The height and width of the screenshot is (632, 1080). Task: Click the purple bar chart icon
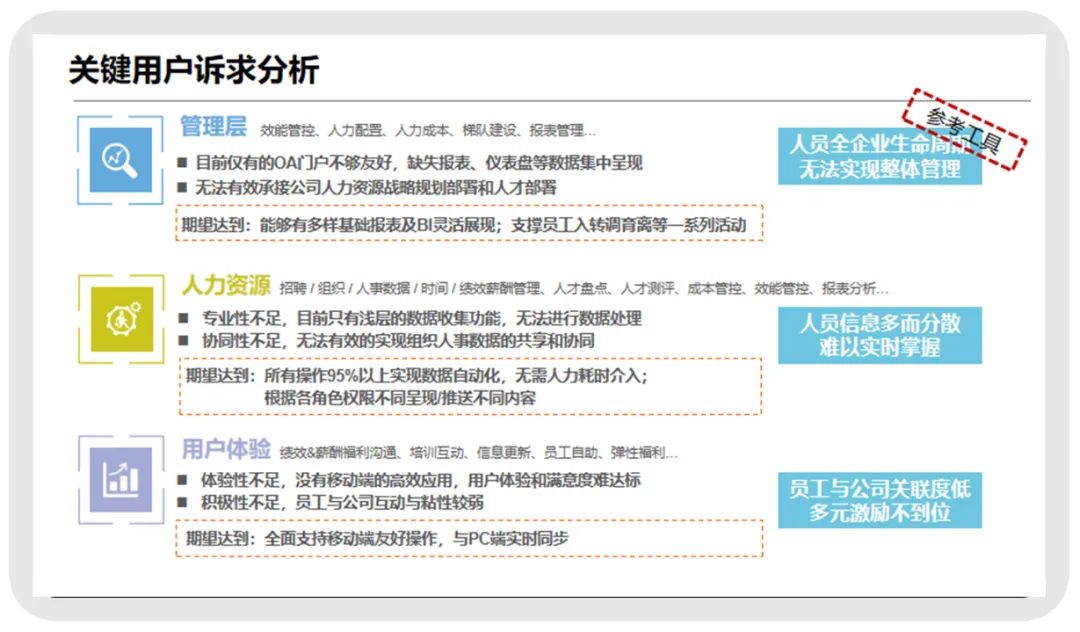pyautogui.click(x=121, y=480)
